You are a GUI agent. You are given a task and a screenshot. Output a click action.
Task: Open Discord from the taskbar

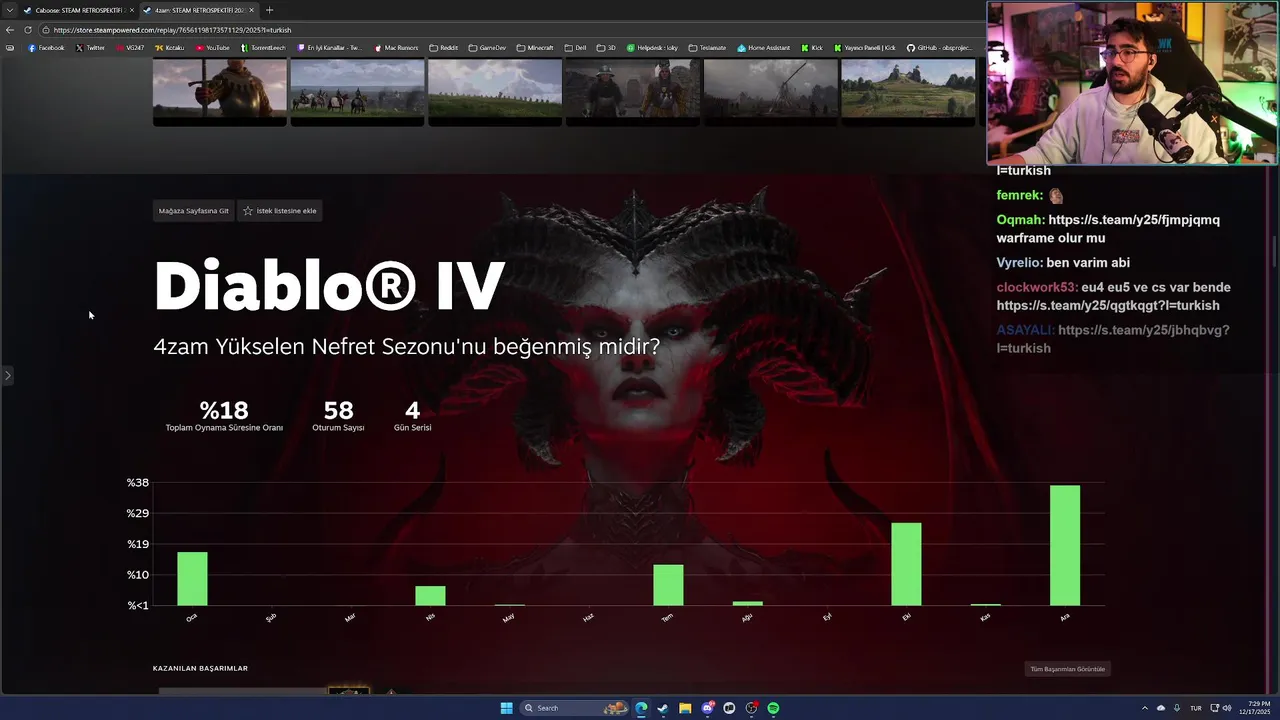pyautogui.click(x=707, y=708)
